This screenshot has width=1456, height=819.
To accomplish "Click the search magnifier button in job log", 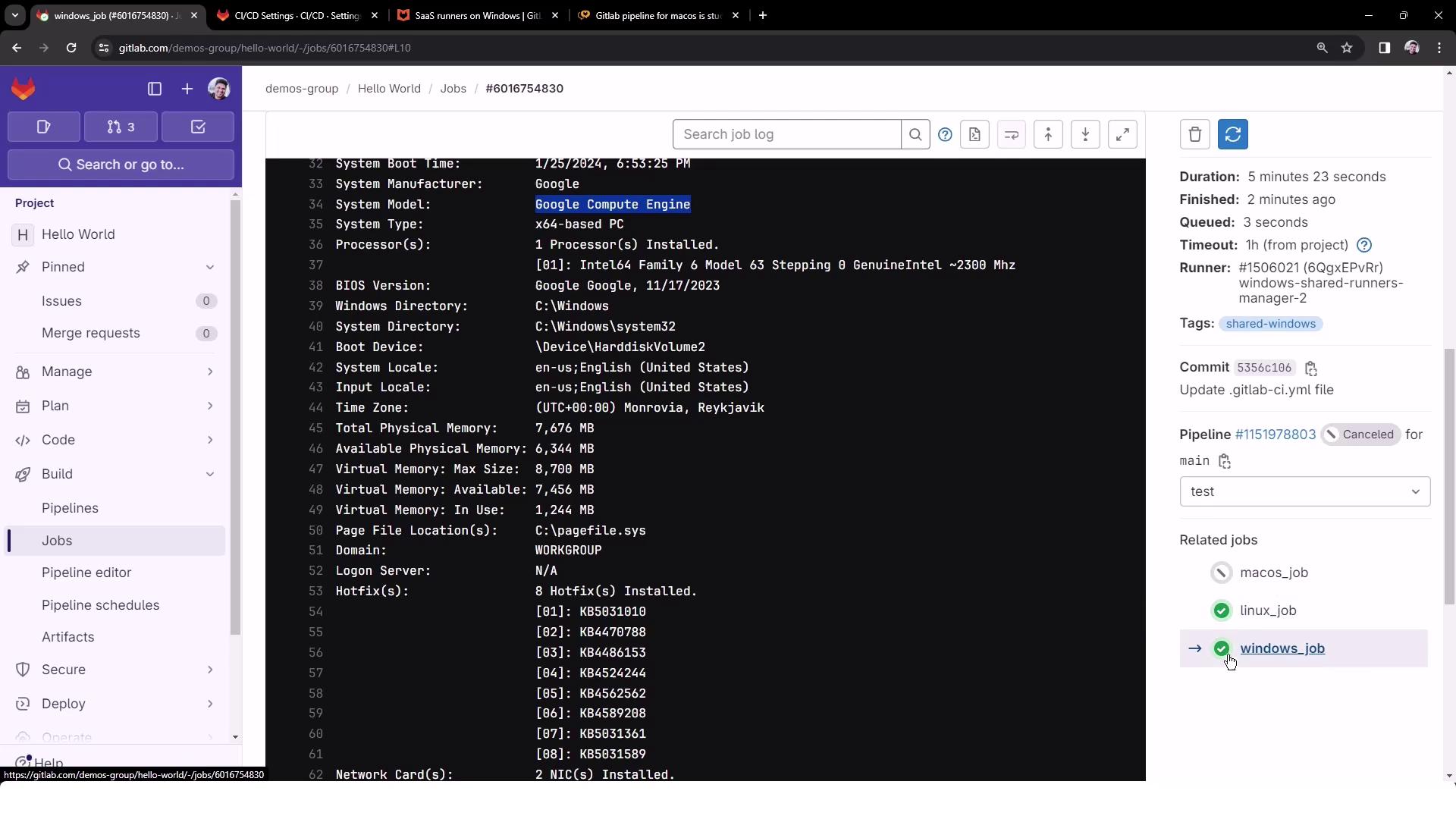I will pos(915,134).
